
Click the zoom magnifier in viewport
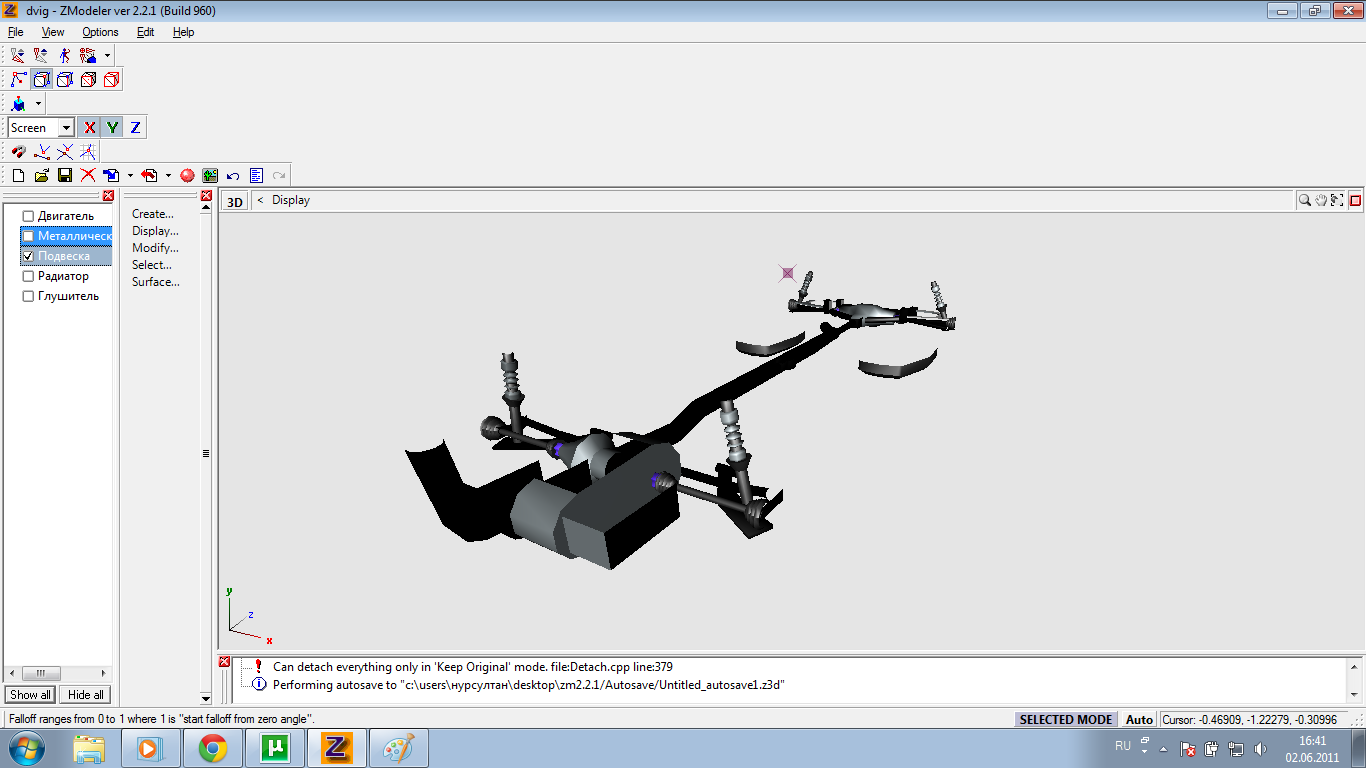[1305, 200]
